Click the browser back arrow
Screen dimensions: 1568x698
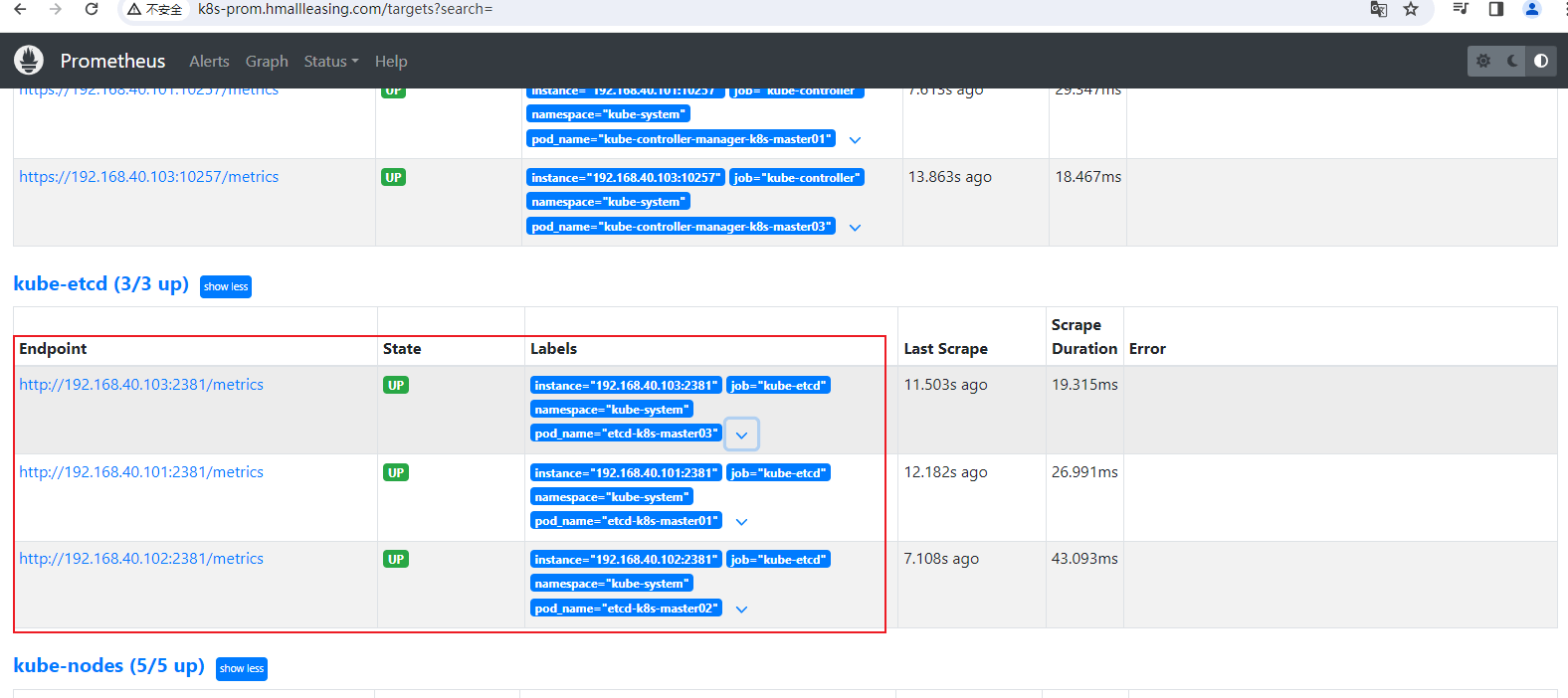(20, 9)
